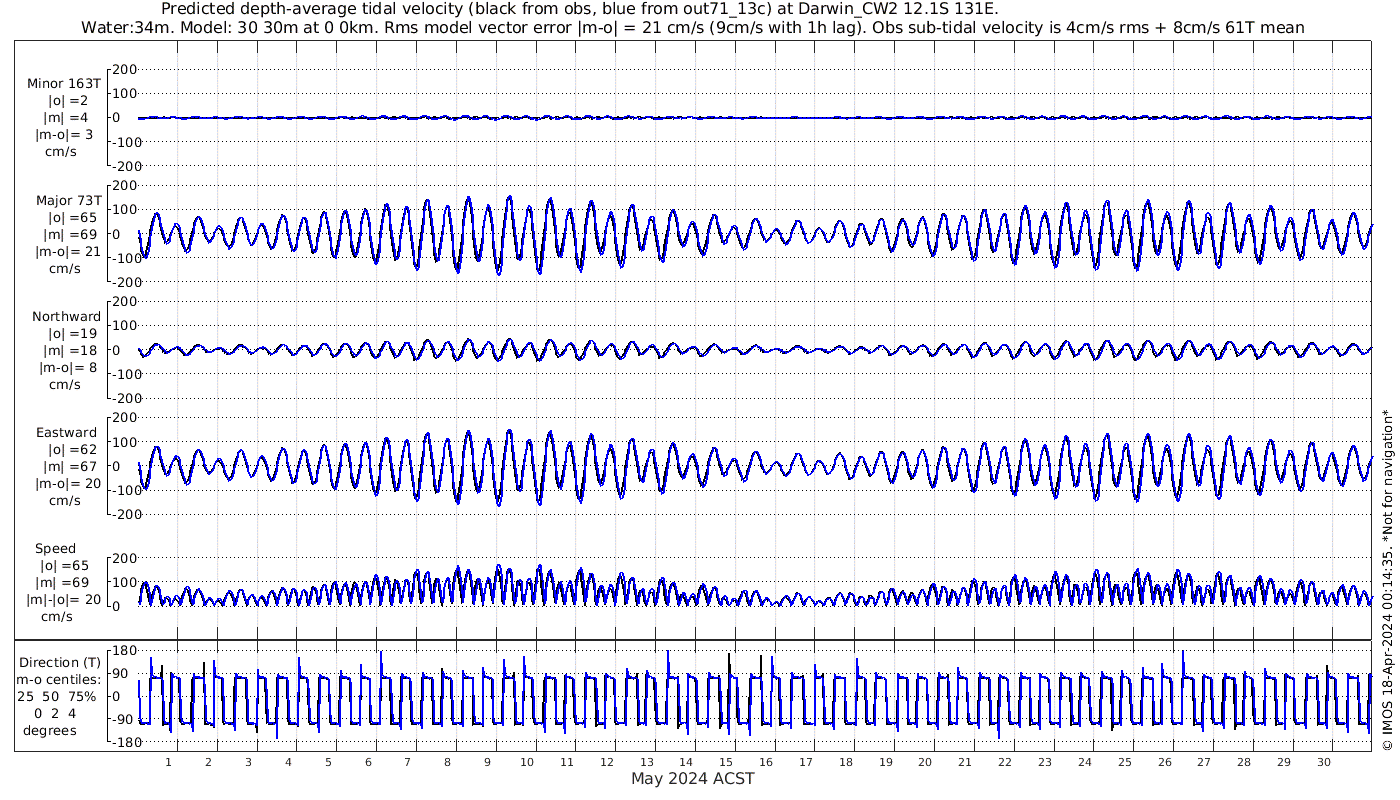Click day '9' on the date axis
The width and height of the screenshot is (1400, 800).
pos(487,762)
